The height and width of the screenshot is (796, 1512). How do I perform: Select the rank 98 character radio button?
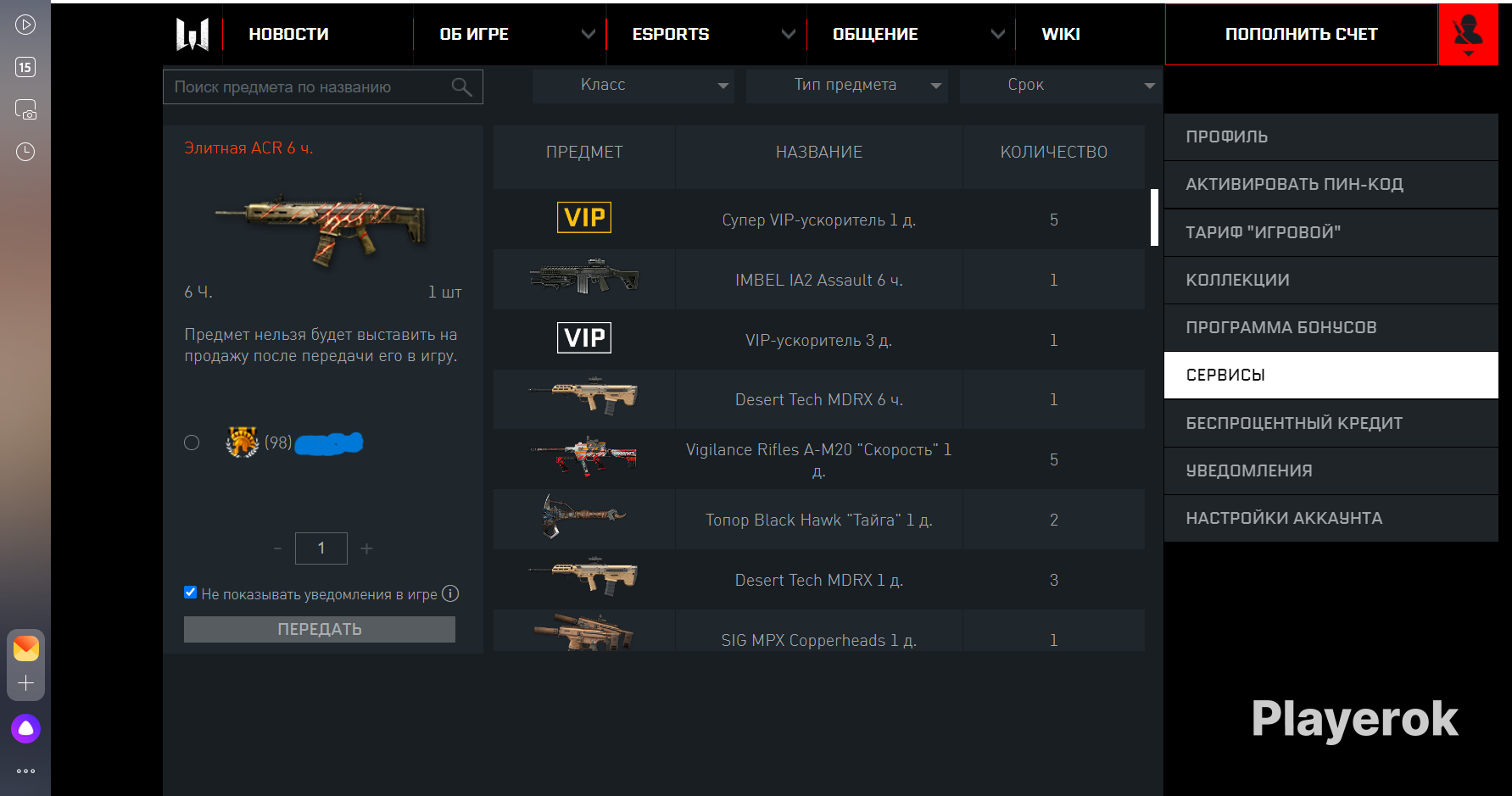(192, 443)
